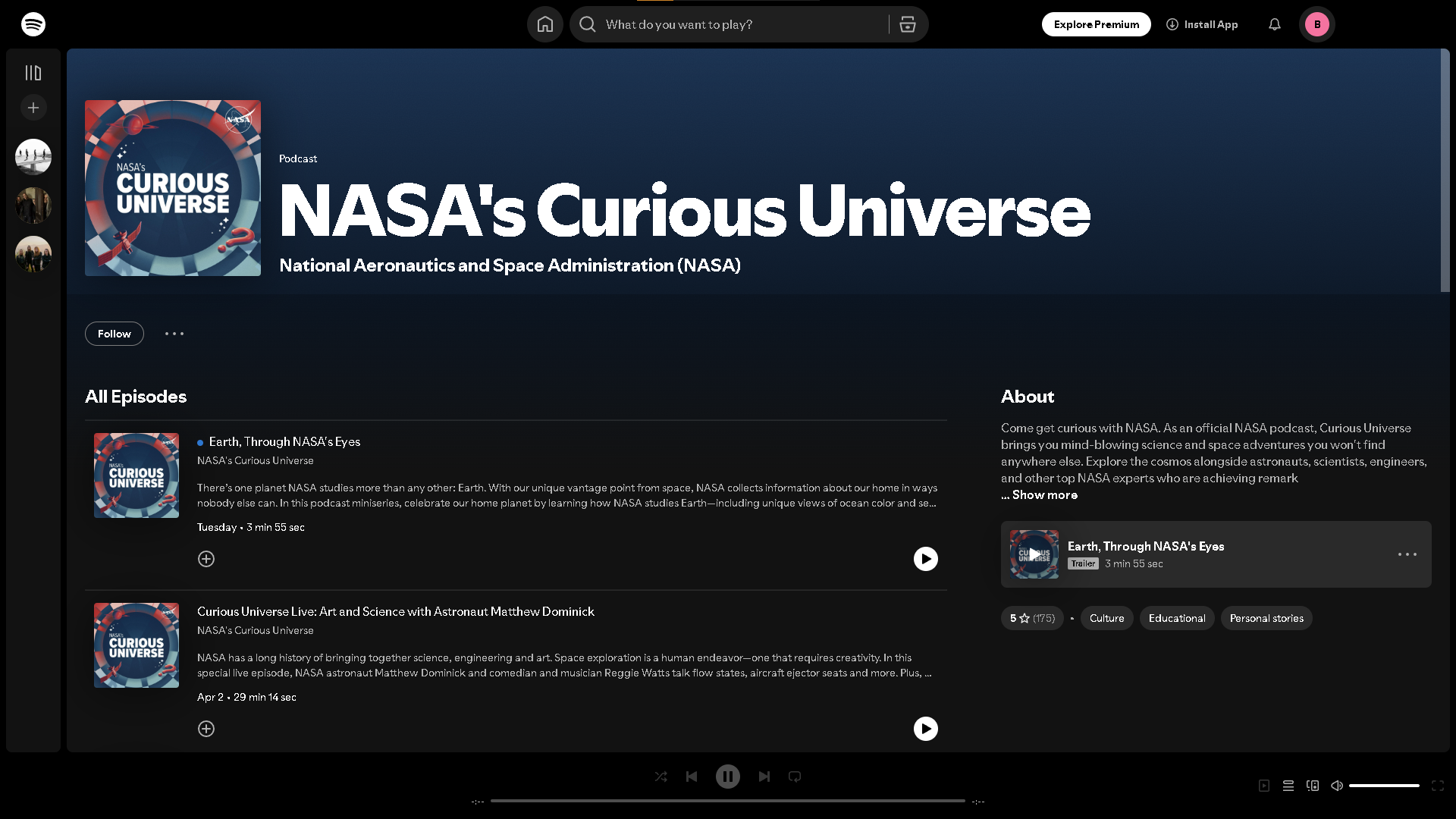The width and height of the screenshot is (1456, 819).
Task: Open notifications bell
Action: point(1274,24)
